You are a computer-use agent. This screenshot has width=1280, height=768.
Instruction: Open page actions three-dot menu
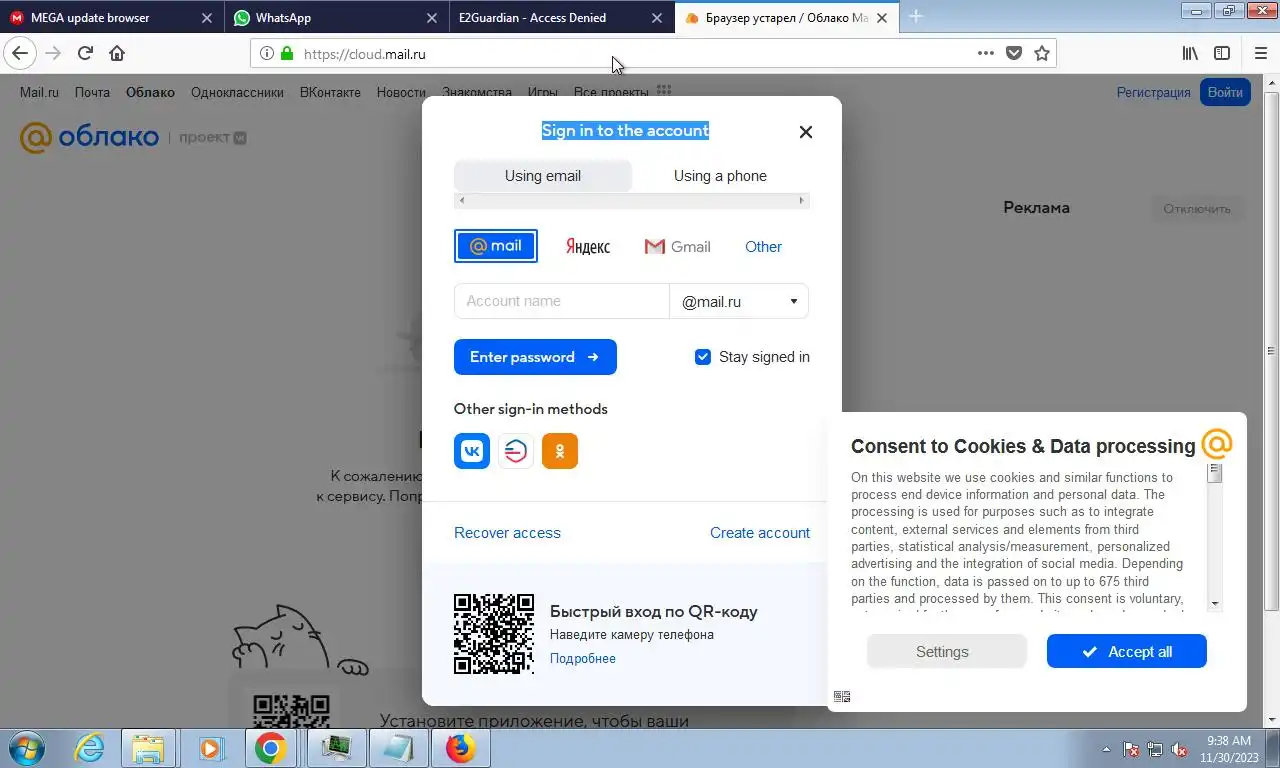click(x=986, y=53)
